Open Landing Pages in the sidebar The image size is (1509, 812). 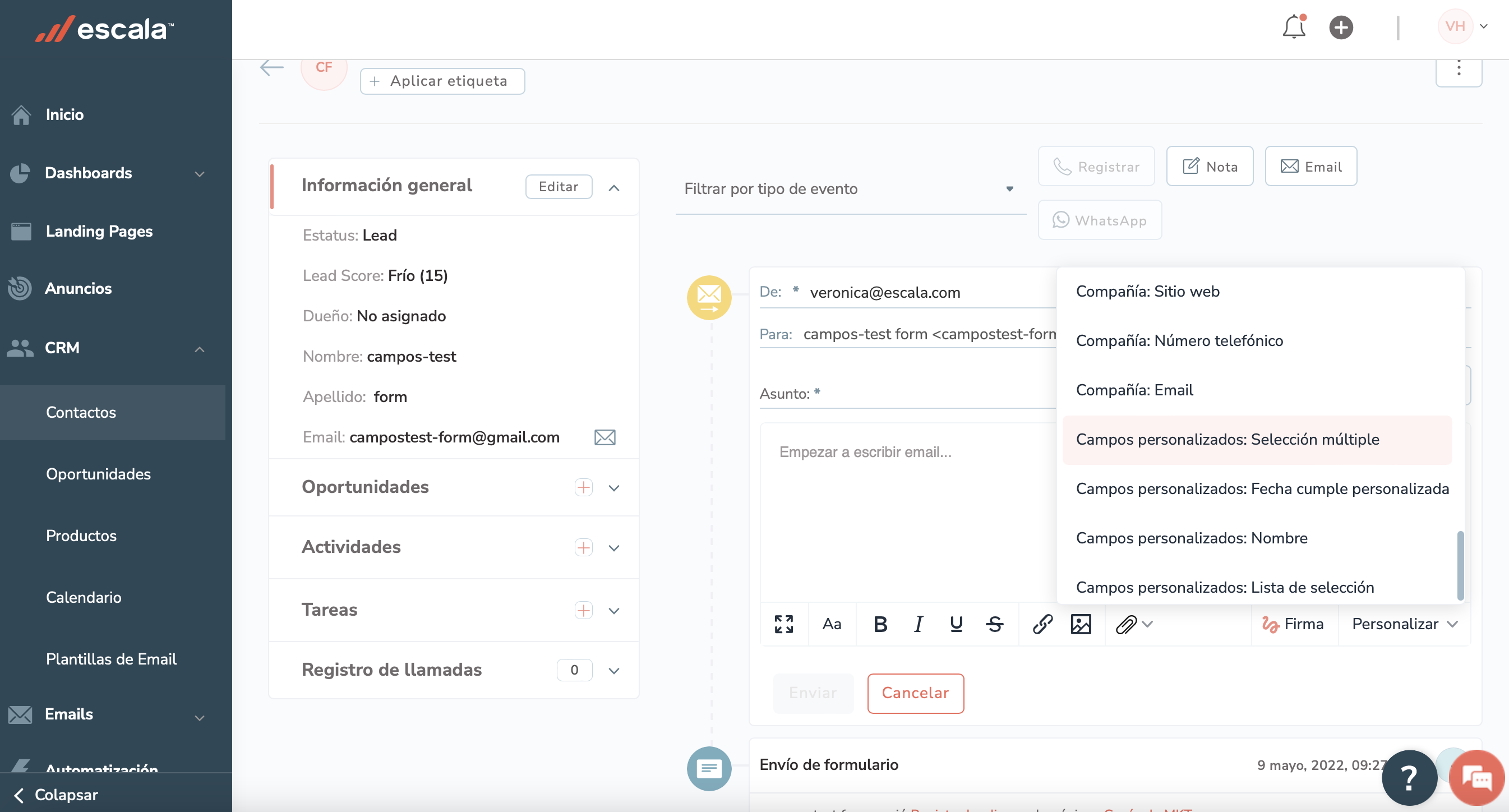pyautogui.click(x=99, y=231)
